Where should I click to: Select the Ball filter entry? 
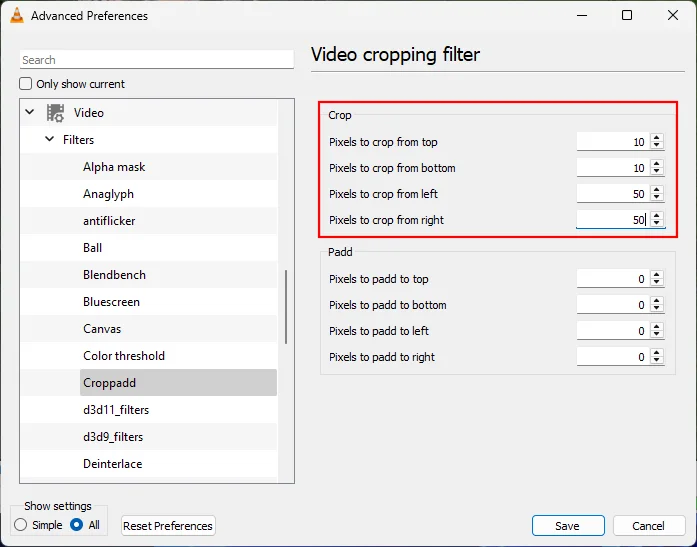92,248
